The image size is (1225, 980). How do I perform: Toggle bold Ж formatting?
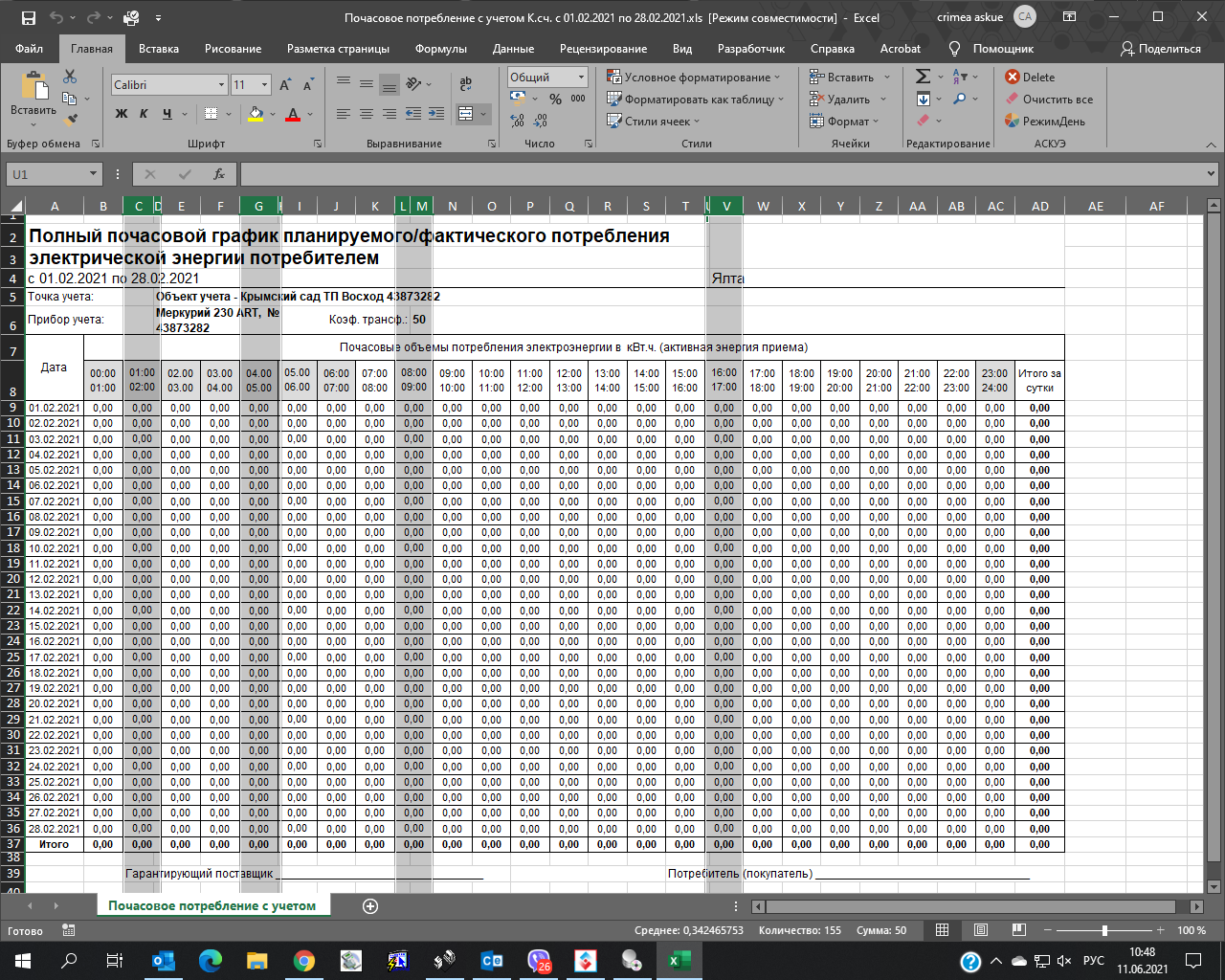[122, 114]
